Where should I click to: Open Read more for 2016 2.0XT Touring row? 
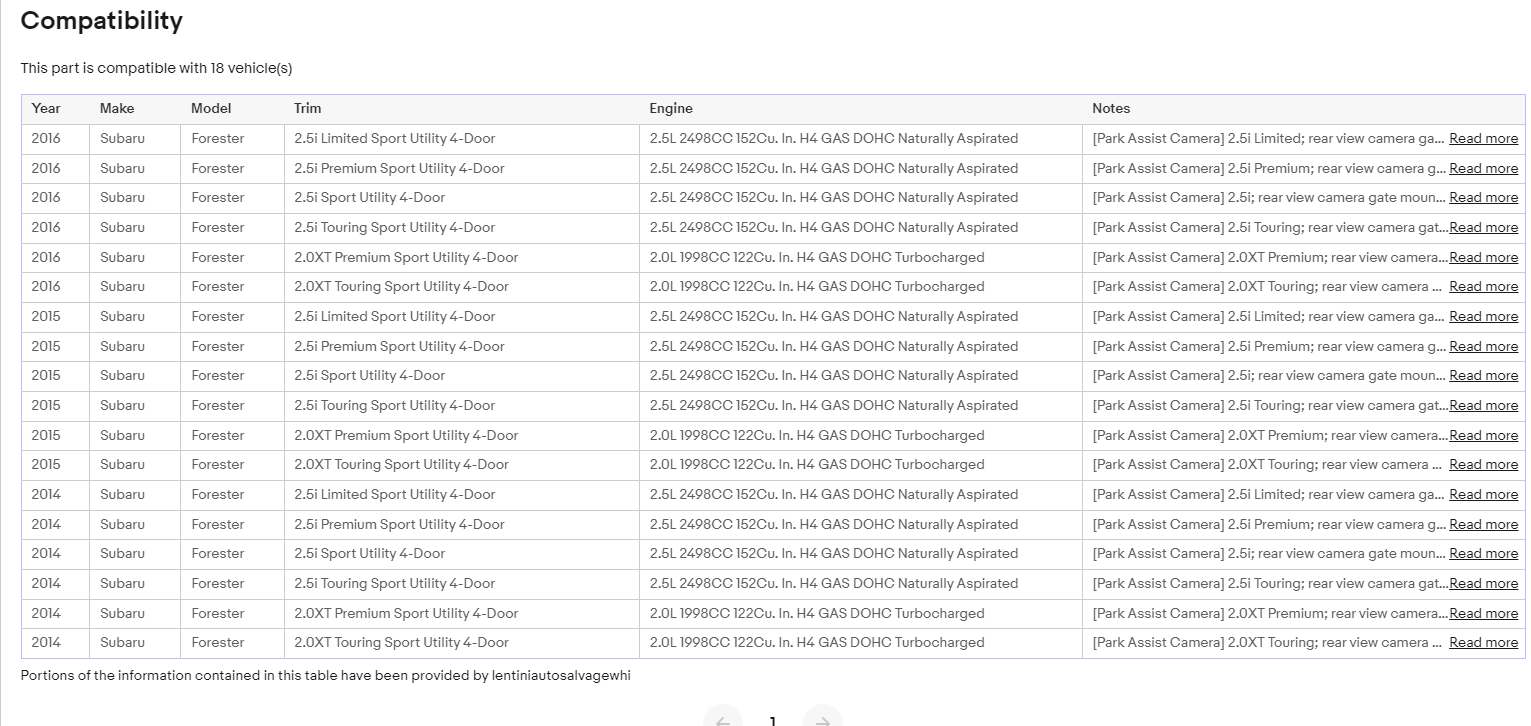(x=1483, y=287)
